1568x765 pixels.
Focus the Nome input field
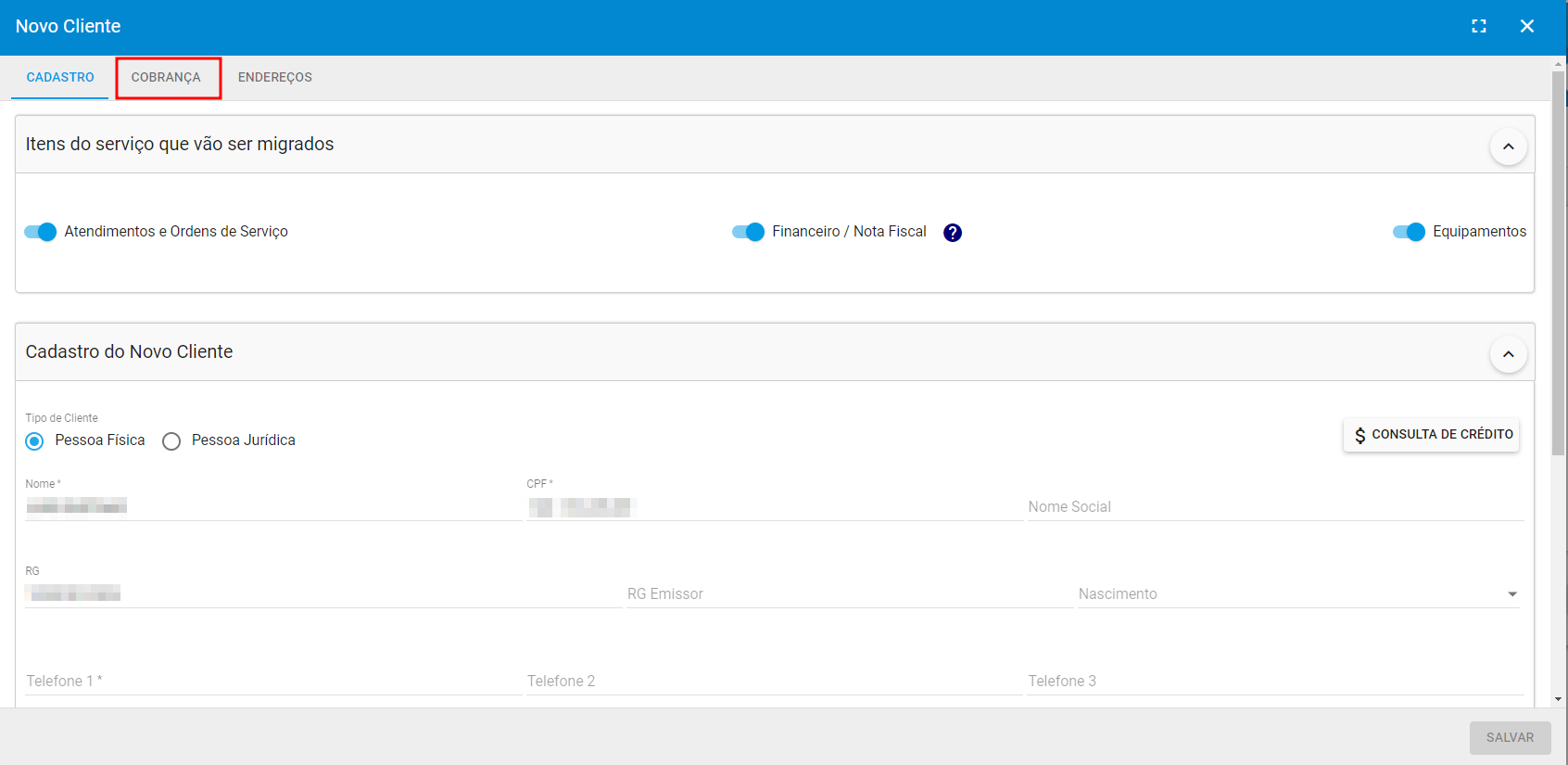[x=273, y=506]
